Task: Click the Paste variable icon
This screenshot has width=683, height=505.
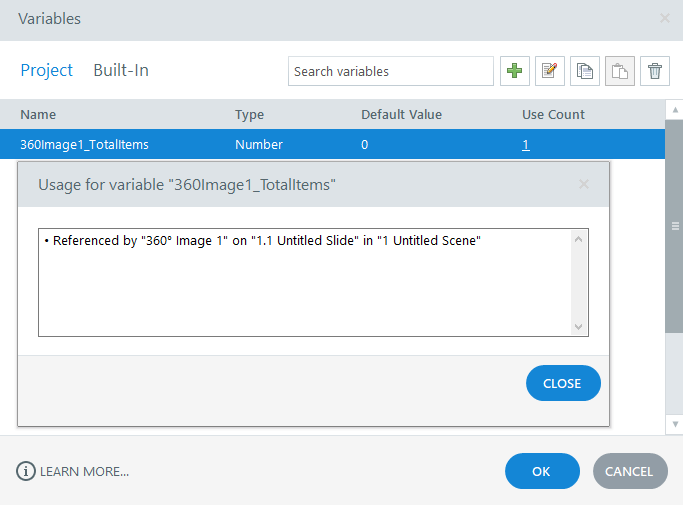Action: [x=620, y=71]
